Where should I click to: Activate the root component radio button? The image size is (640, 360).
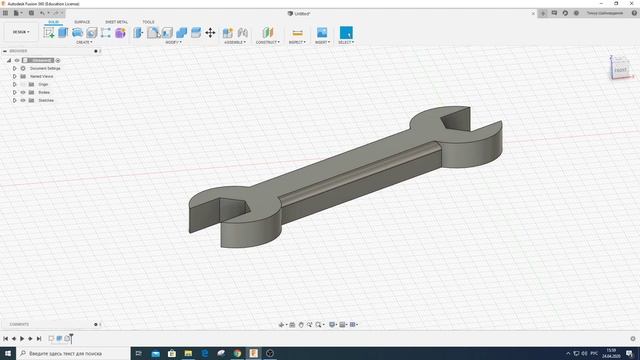point(58,60)
